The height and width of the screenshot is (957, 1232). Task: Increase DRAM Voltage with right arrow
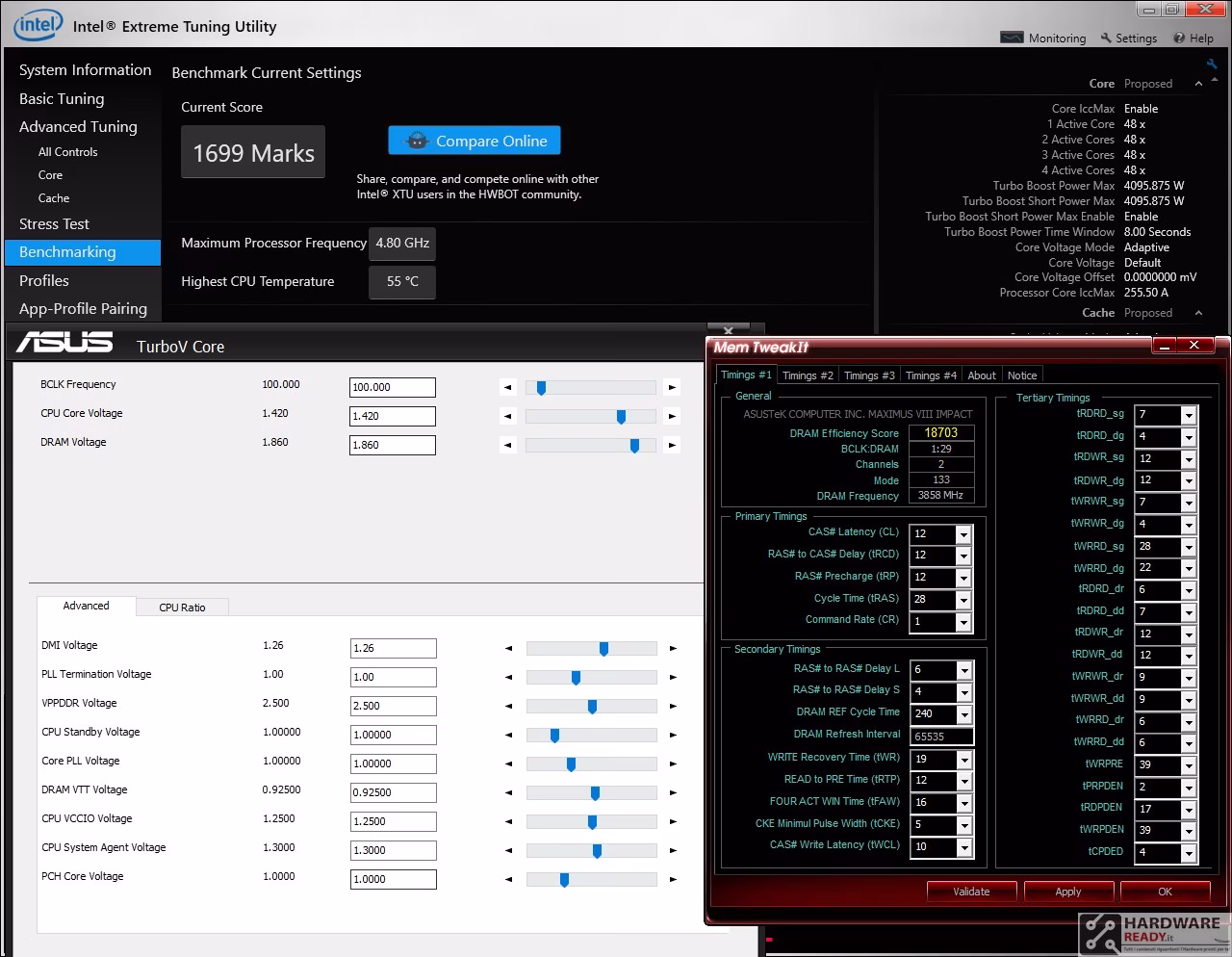click(672, 445)
